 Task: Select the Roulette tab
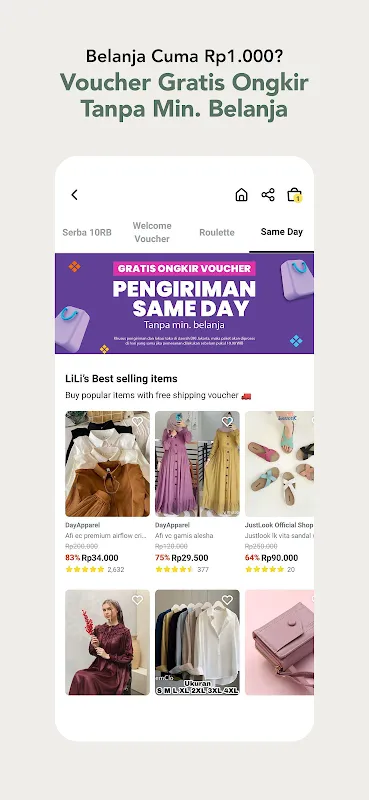point(217,232)
